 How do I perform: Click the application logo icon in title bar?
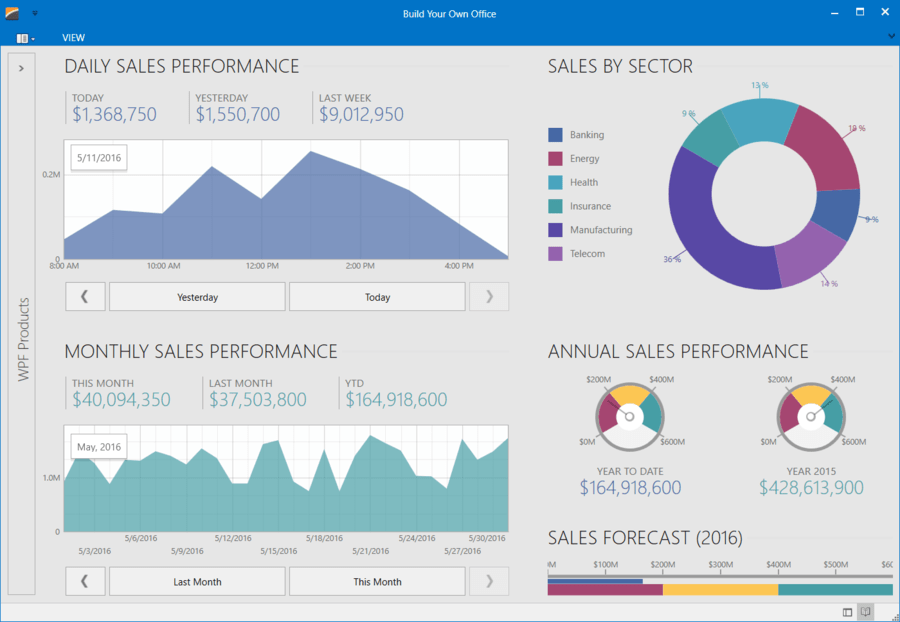click(12, 13)
